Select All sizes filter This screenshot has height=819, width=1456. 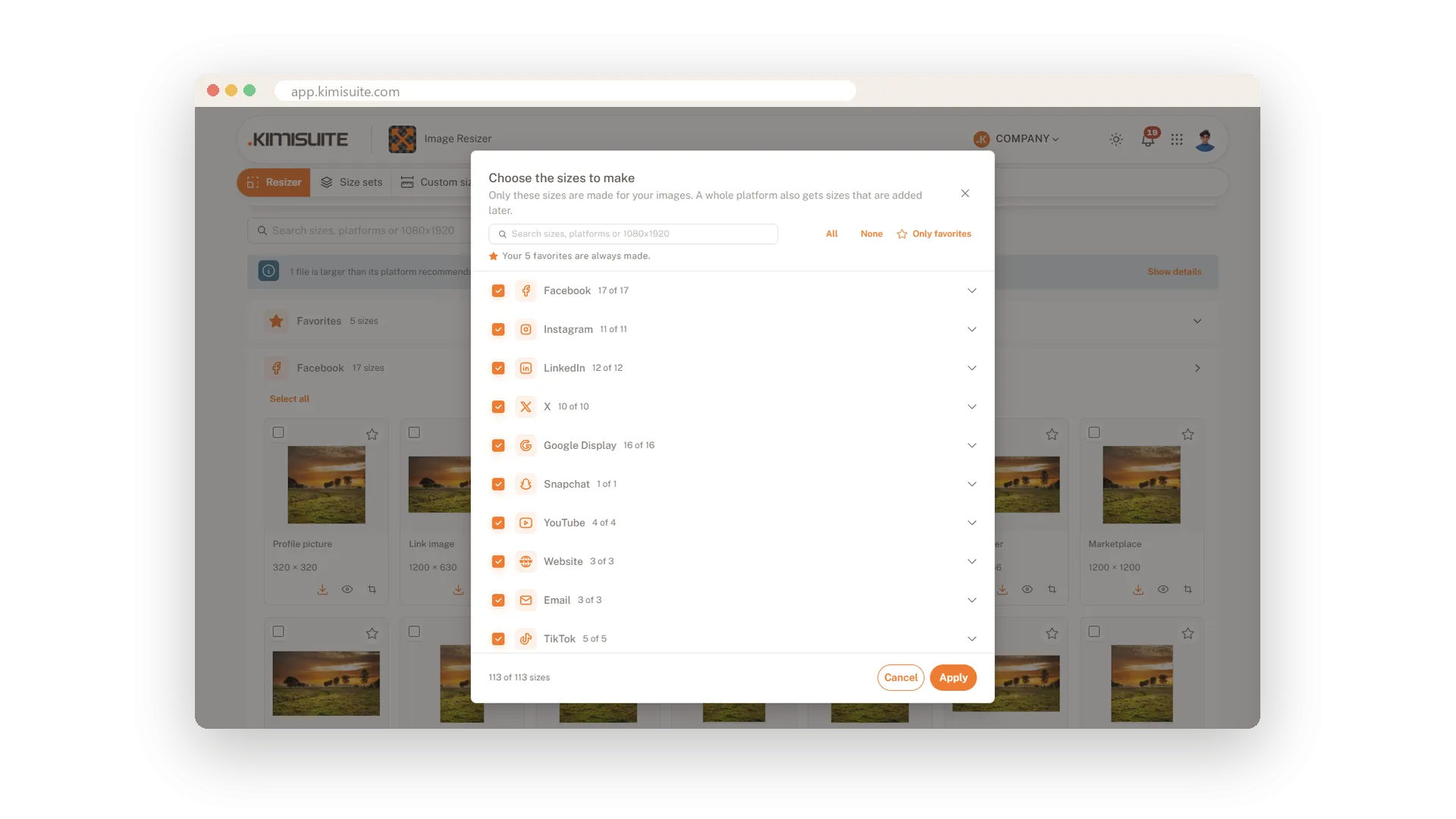coord(832,234)
